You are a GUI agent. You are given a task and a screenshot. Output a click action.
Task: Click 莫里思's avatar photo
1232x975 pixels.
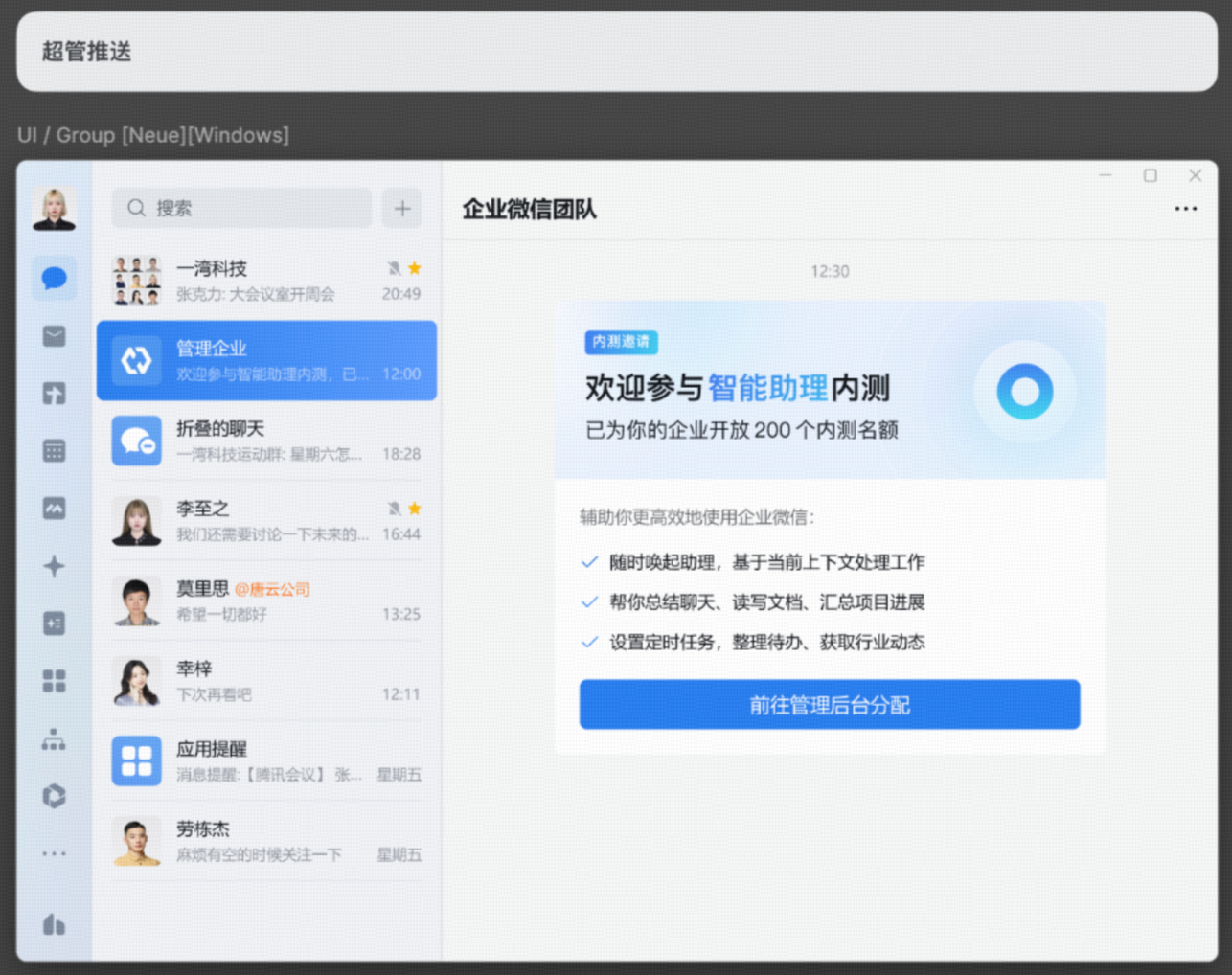[x=136, y=601]
